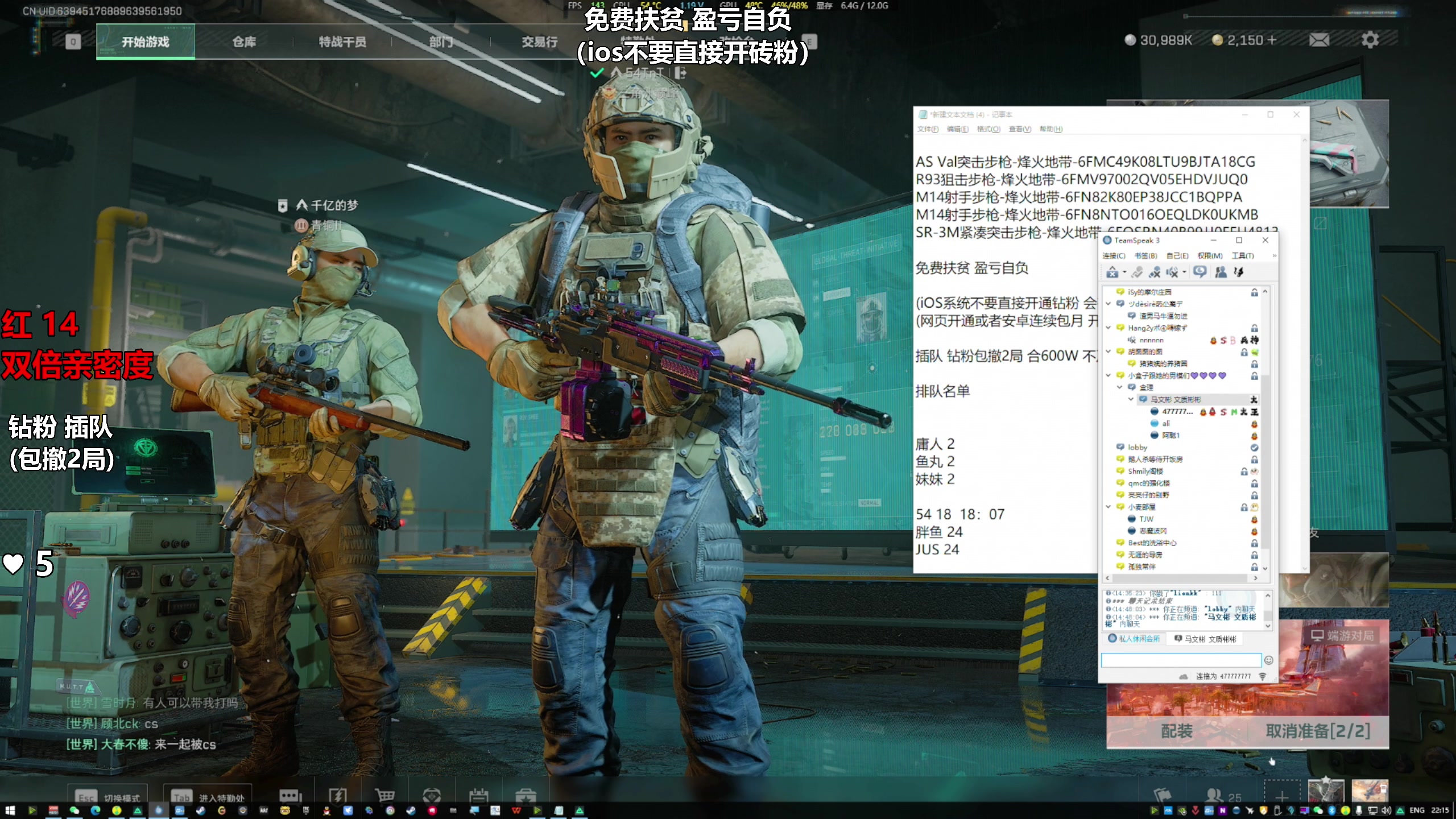
Task: Open the 仓库 tab
Action: click(x=244, y=42)
